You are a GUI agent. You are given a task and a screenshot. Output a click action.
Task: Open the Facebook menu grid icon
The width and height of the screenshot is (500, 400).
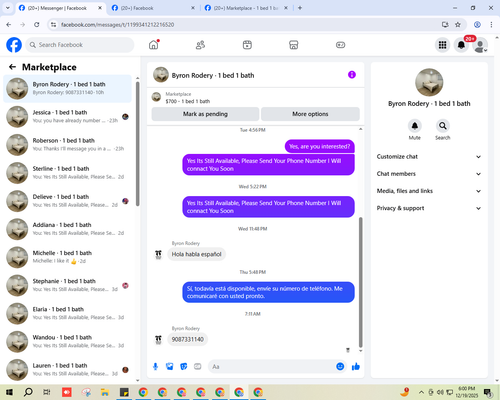[x=442, y=45]
